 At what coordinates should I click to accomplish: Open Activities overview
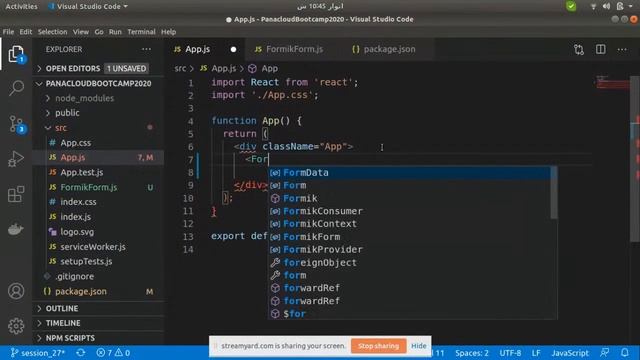click(x=21, y=6)
